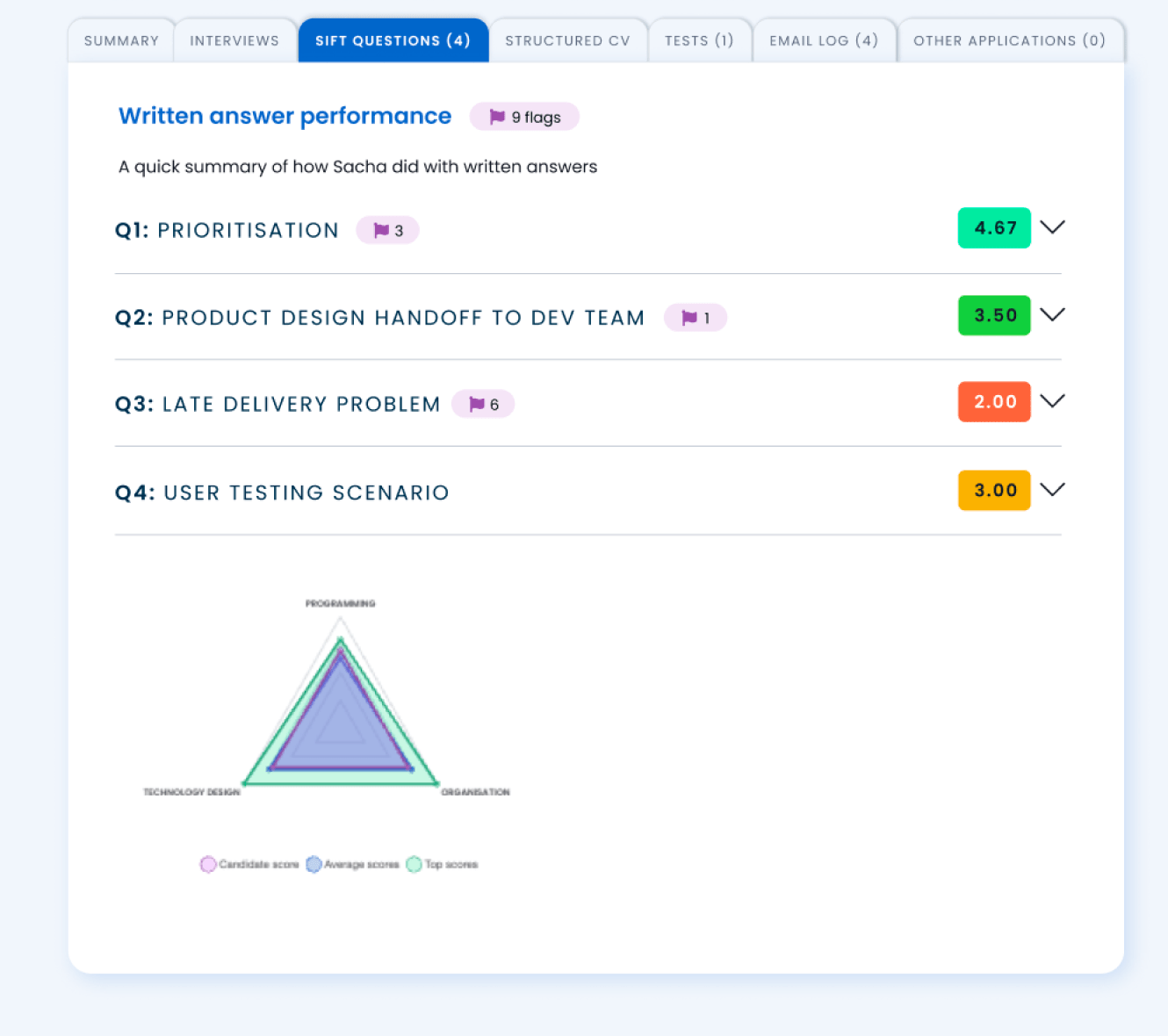Open the Q3 Late Delivery Problem details
This screenshot has width=1168, height=1036.
point(1053,401)
